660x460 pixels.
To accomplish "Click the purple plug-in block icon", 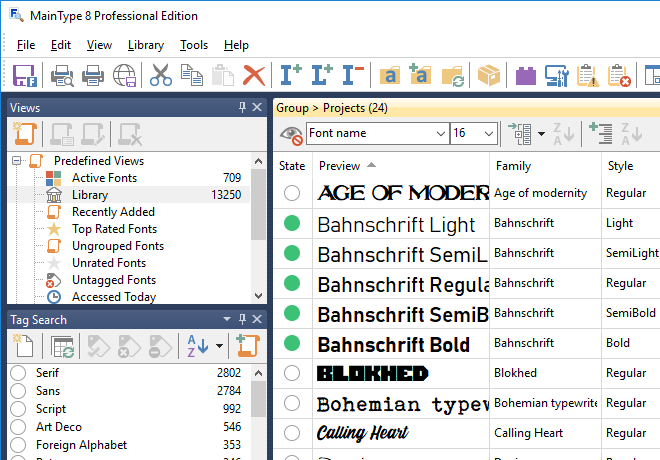I will point(525,75).
